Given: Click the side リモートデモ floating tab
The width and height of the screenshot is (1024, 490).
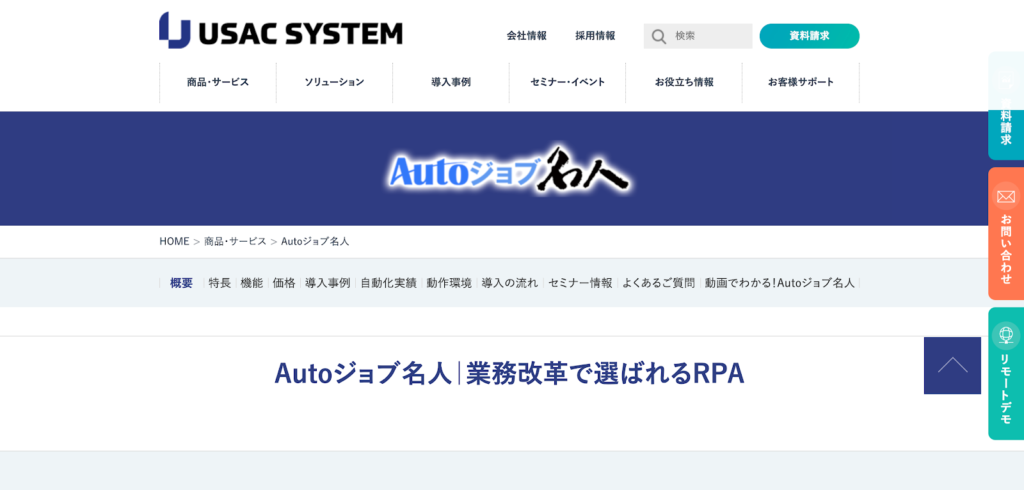Looking at the screenshot, I should 1006,374.
